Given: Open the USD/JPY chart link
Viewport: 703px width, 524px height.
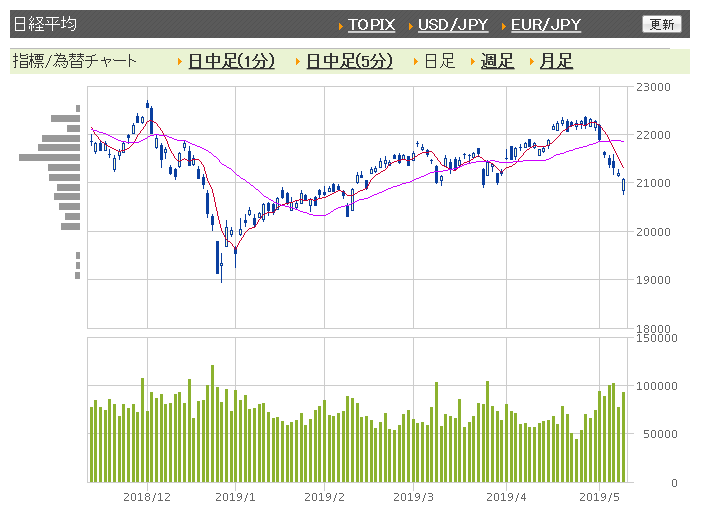Looking at the screenshot, I should (x=453, y=25).
